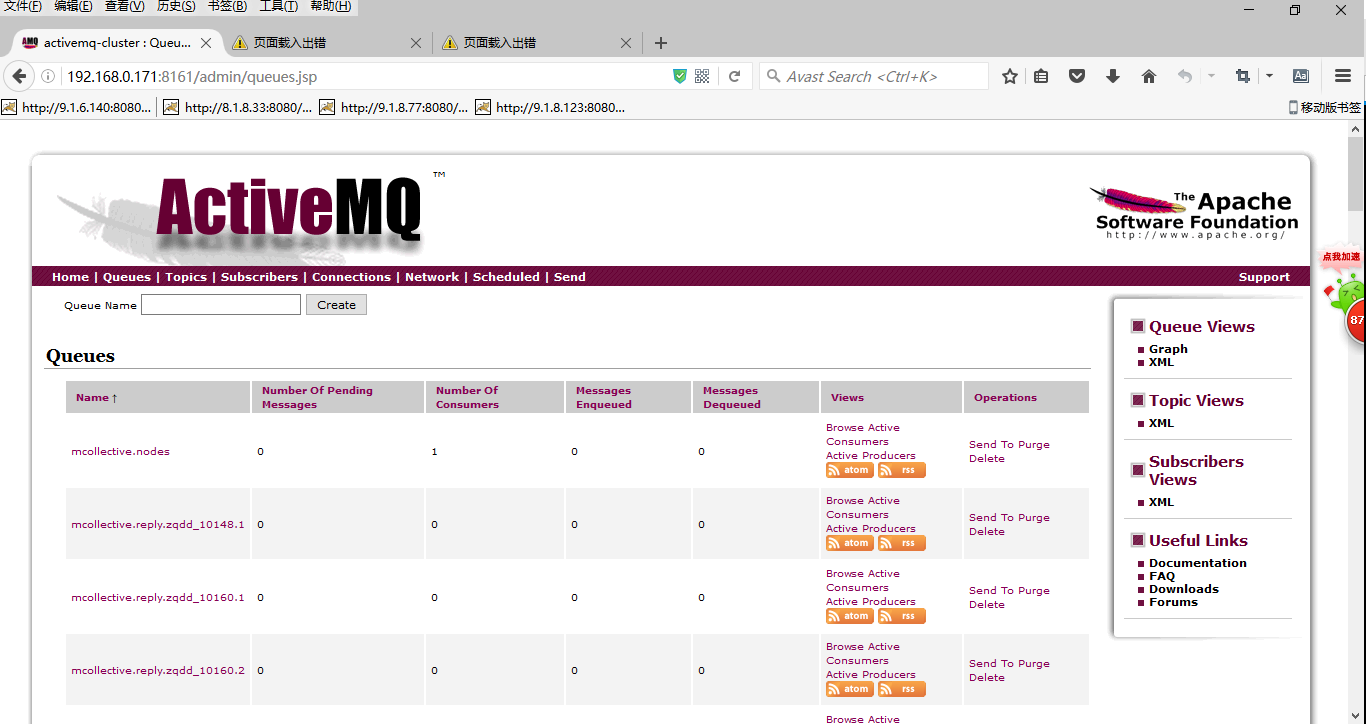The width and height of the screenshot is (1366, 724).
Task: Open the Aa toolbar icon
Action: click(x=1301, y=76)
